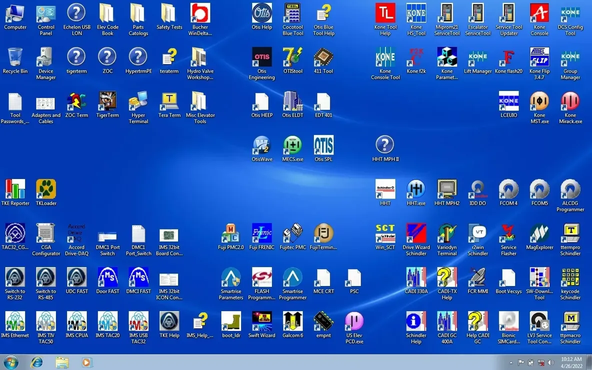Screen dimensions: 592x370
Task: Open the Kone flash20 icon
Action: [x=509, y=60]
